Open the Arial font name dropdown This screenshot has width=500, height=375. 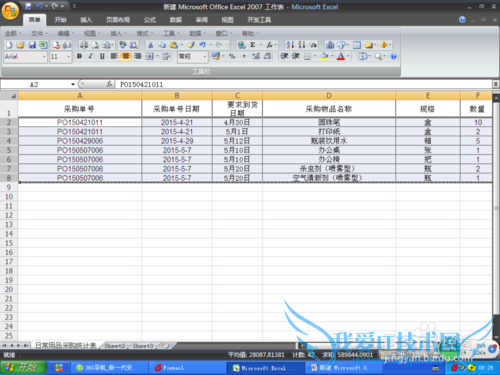tap(44, 57)
